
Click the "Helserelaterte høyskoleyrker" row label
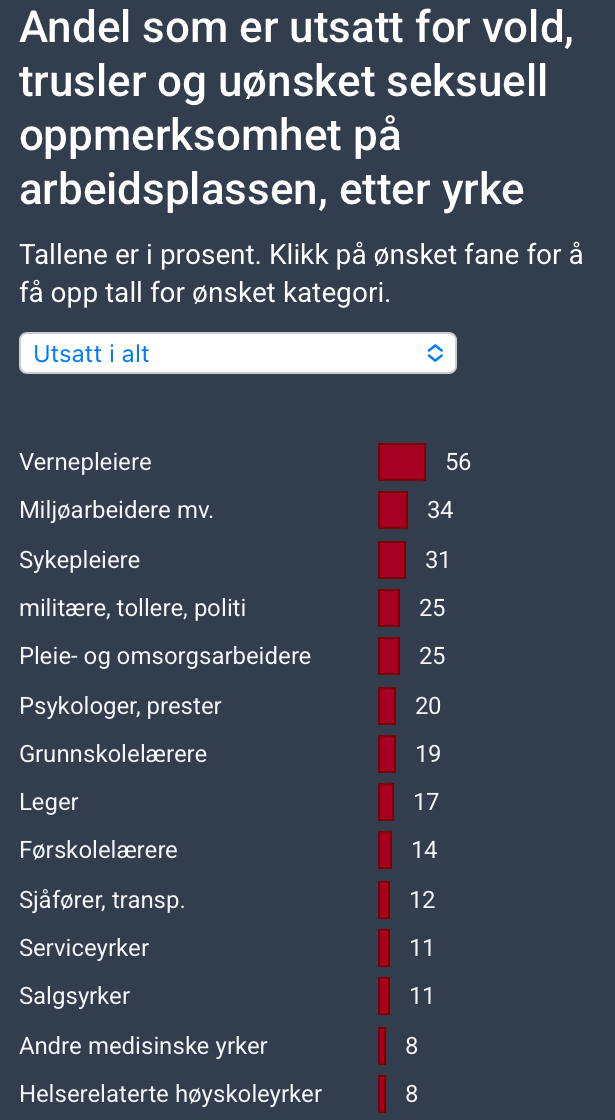171,1094
